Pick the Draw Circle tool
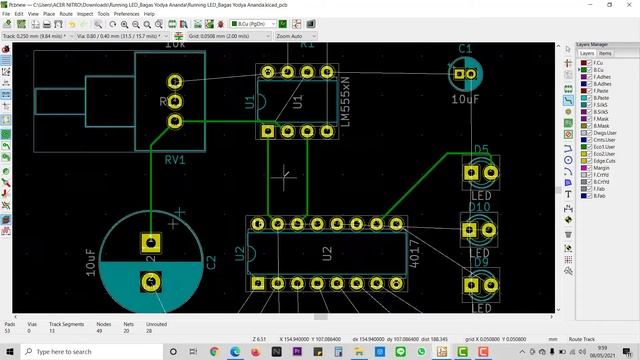The image size is (640, 360). 568,160
